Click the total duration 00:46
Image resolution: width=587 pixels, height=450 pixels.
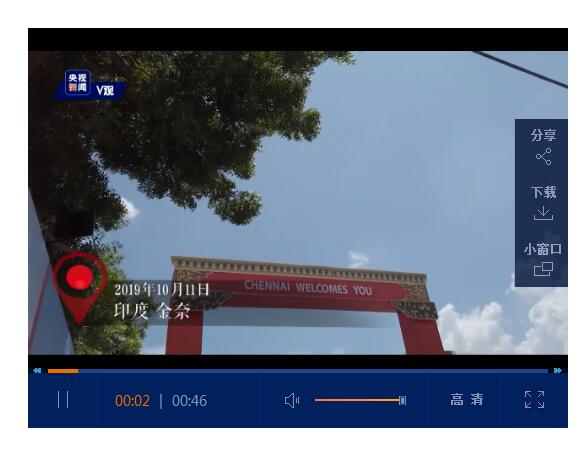[x=189, y=401]
